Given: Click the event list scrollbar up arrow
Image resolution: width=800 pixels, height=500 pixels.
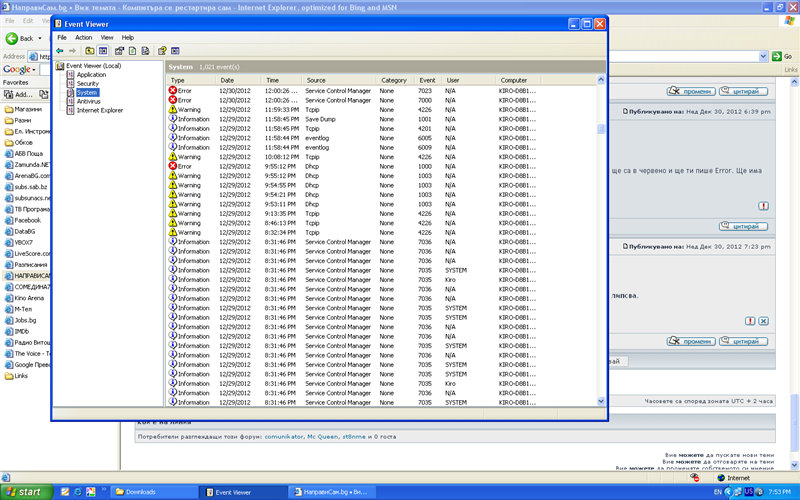Looking at the screenshot, I should (601, 80).
